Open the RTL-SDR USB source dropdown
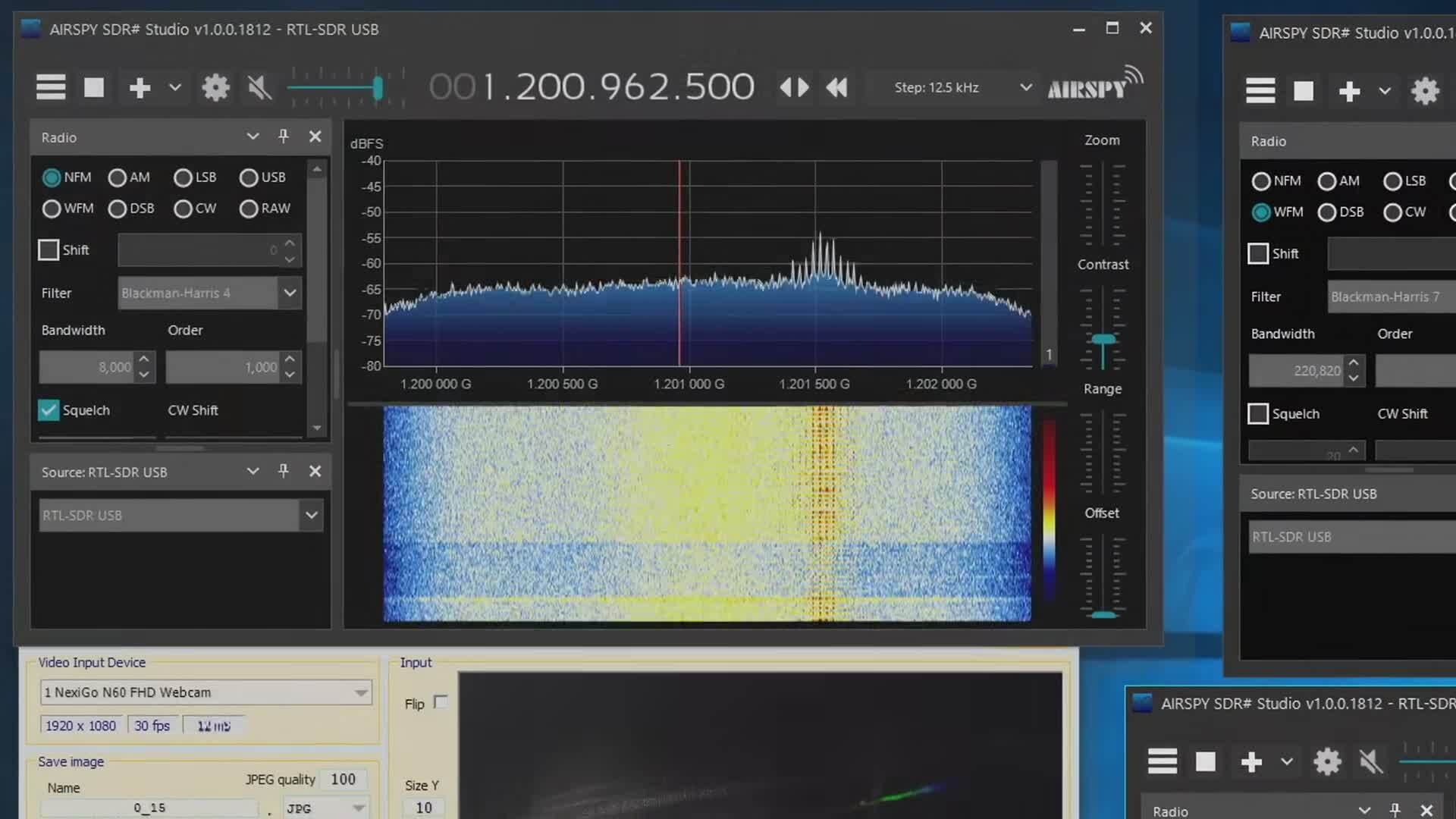Viewport: 1456px width, 819px height. pyautogui.click(x=311, y=516)
